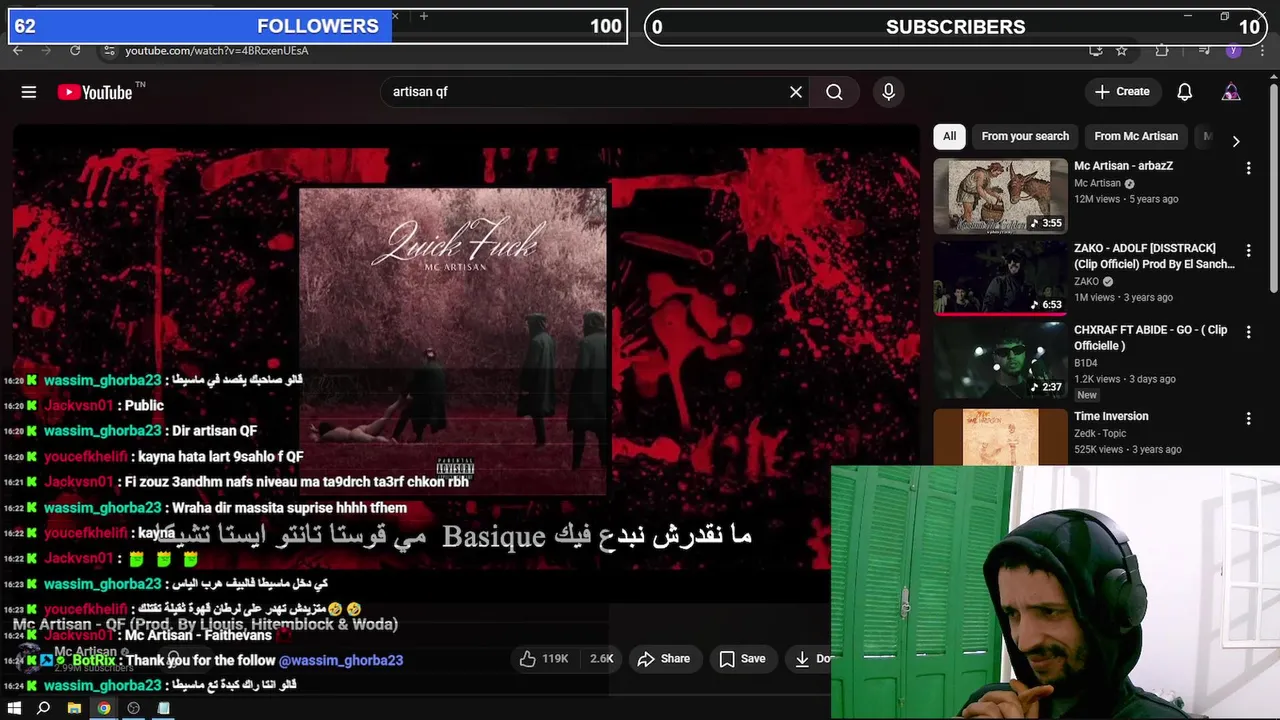Open the browser extensions puzzle icon
The image size is (1280, 720).
[1161, 50]
